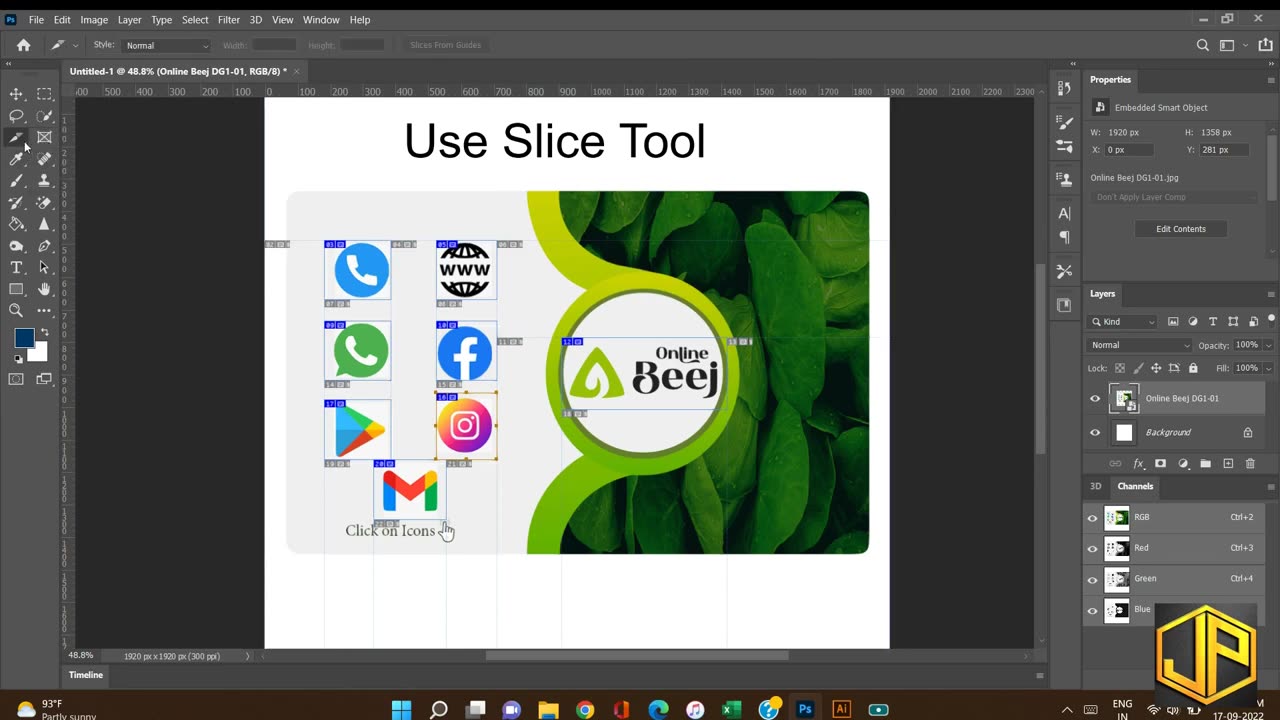
Task: Select the Eraser tool
Action: coord(44,202)
